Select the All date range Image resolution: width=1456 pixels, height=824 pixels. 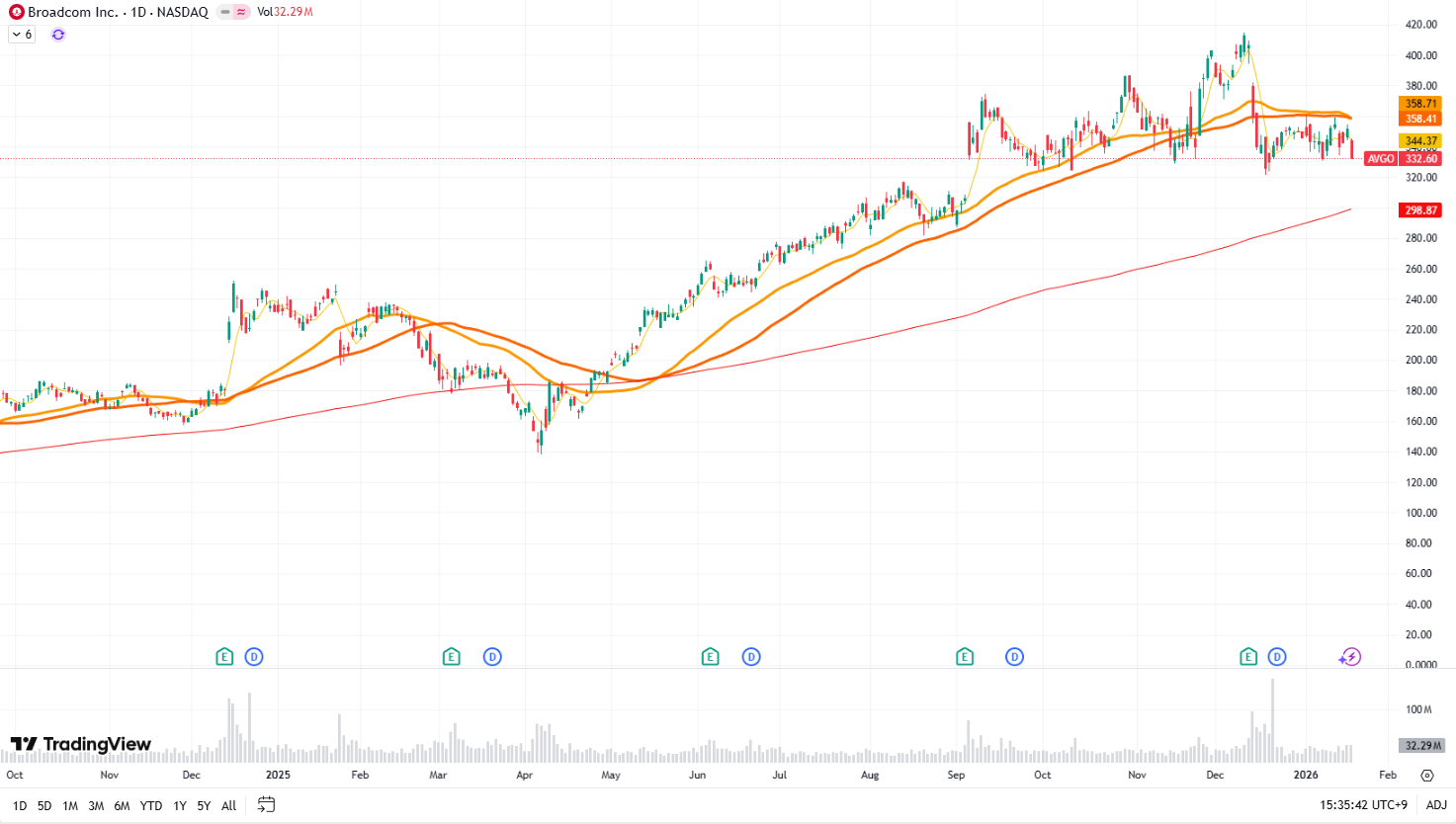click(228, 806)
